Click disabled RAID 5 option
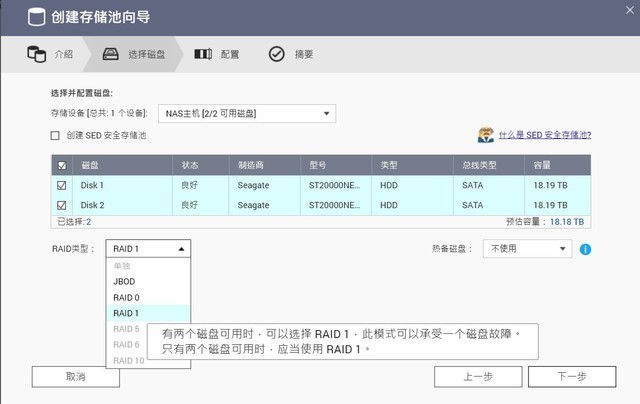The height and width of the screenshot is (404, 640). (x=127, y=329)
